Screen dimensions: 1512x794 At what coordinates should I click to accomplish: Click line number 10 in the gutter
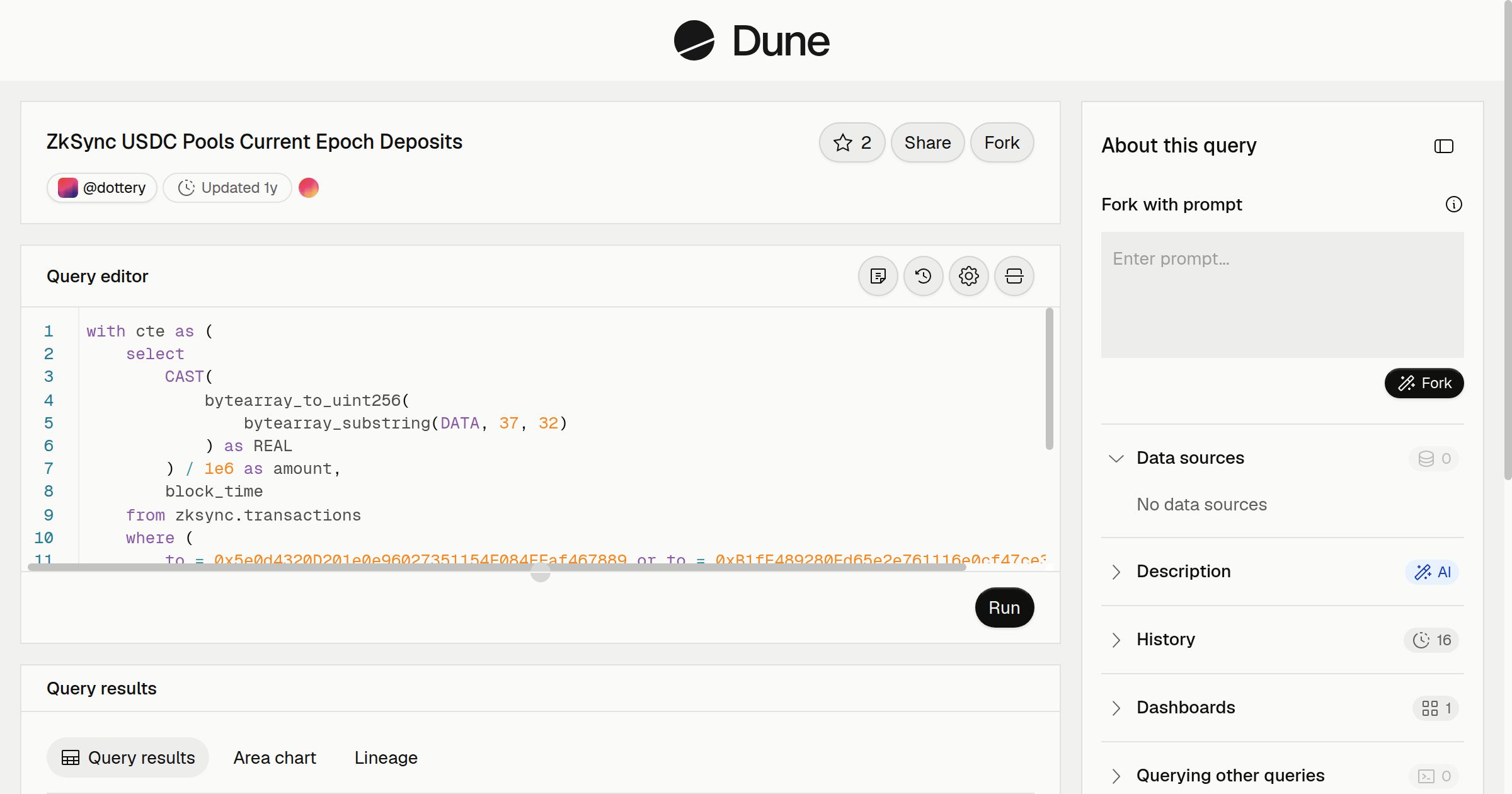click(x=43, y=538)
